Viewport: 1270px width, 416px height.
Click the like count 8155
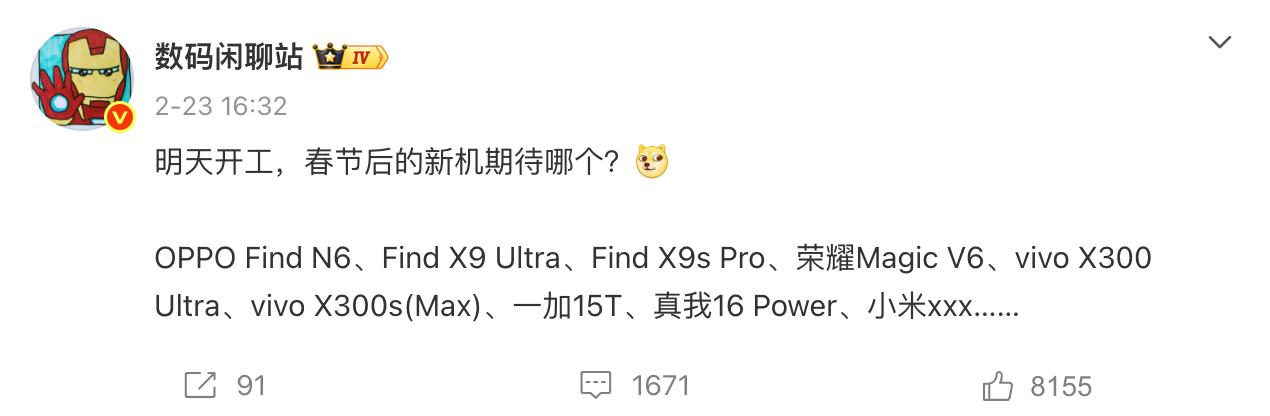pyautogui.click(x=1061, y=386)
